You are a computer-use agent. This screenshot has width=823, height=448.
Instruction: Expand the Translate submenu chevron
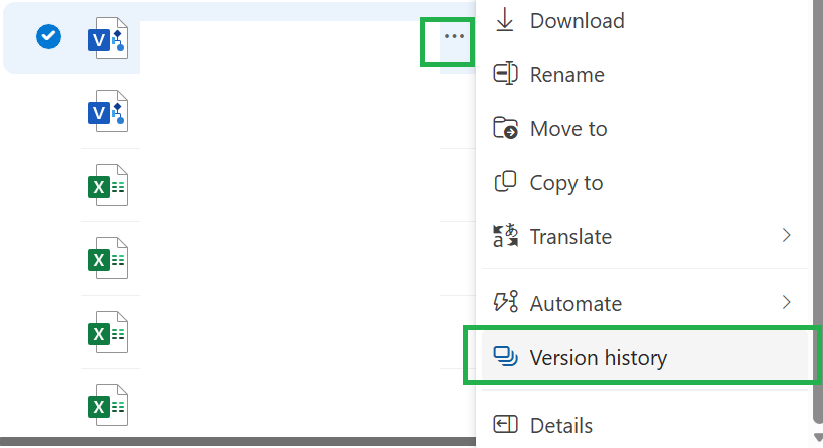(786, 236)
